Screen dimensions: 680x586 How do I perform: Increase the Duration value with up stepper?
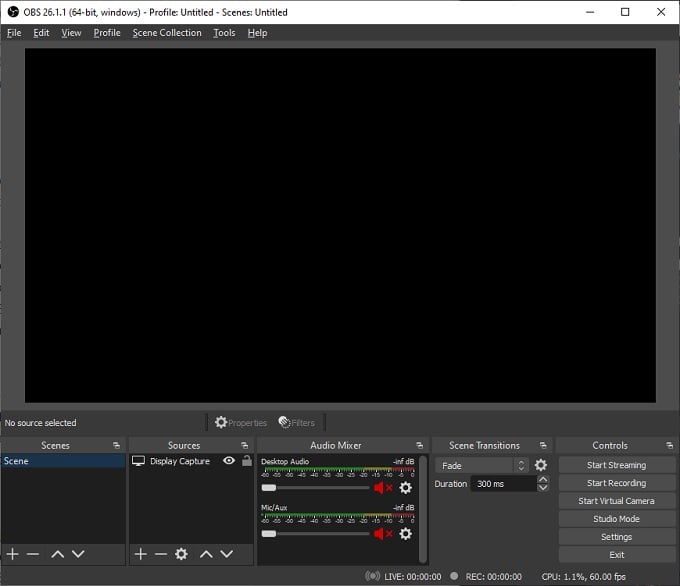(x=543, y=479)
